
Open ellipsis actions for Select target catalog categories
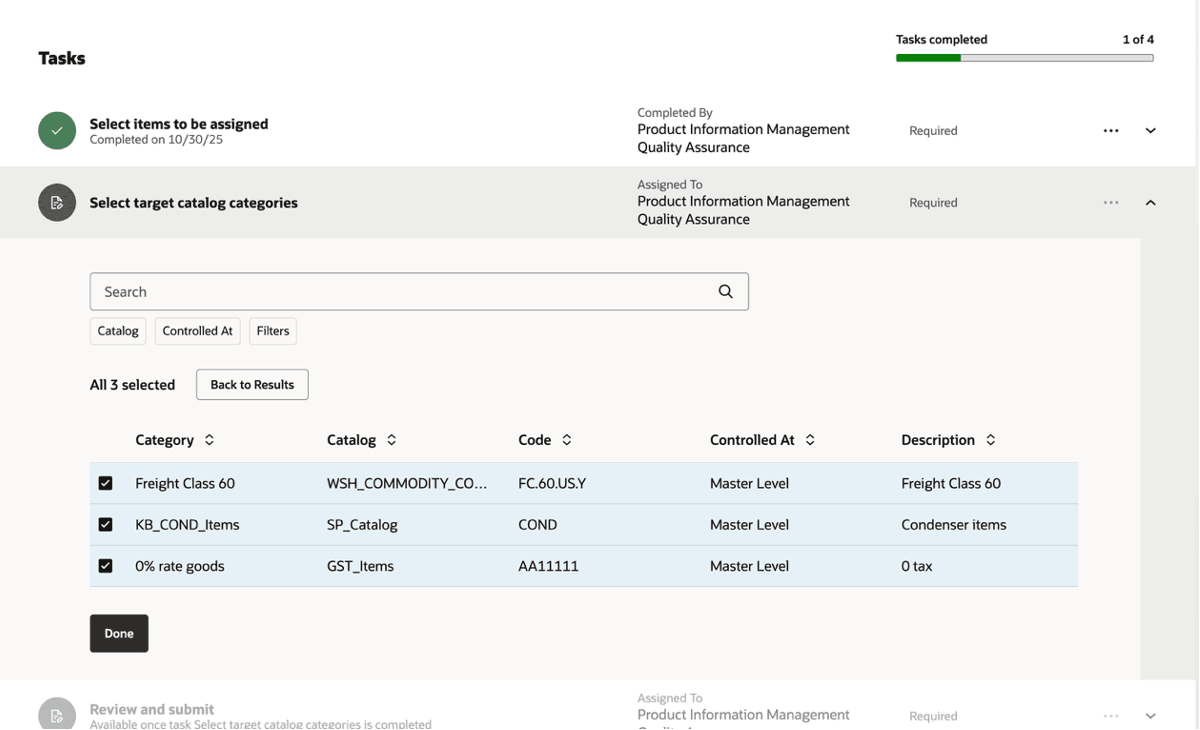click(1110, 202)
